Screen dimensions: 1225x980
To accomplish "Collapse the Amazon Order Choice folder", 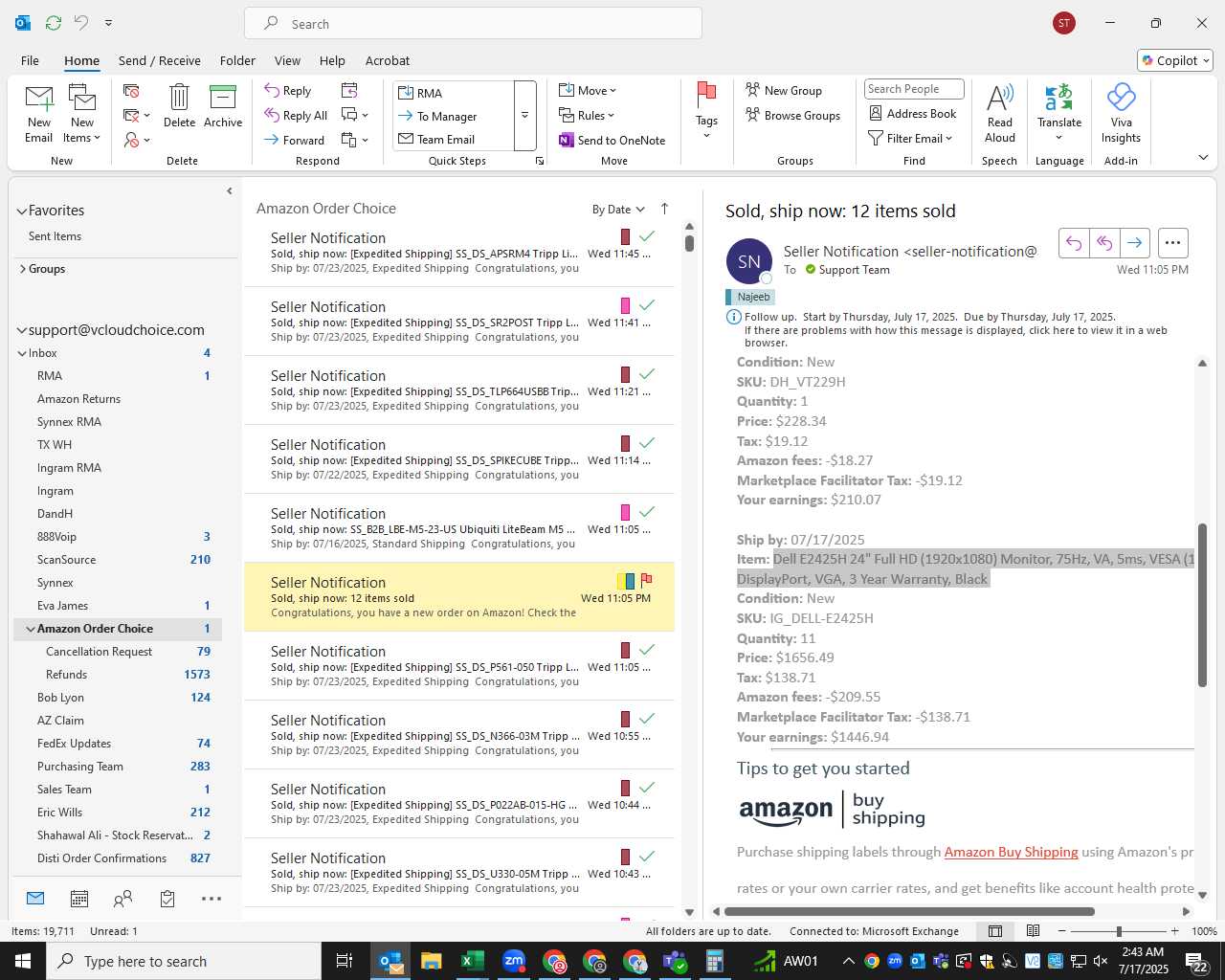I will click(31, 629).
